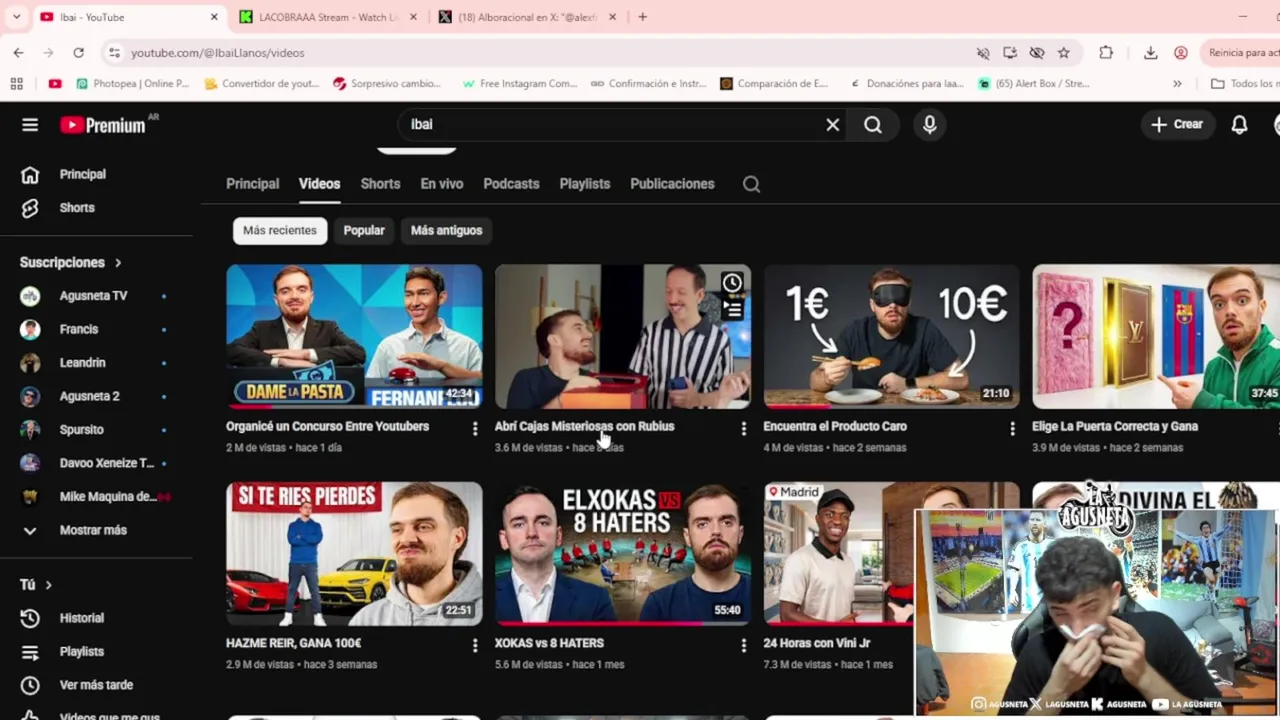Switch to the Playlists channel tab
The image size is (1280, 720).
[585, 184]
